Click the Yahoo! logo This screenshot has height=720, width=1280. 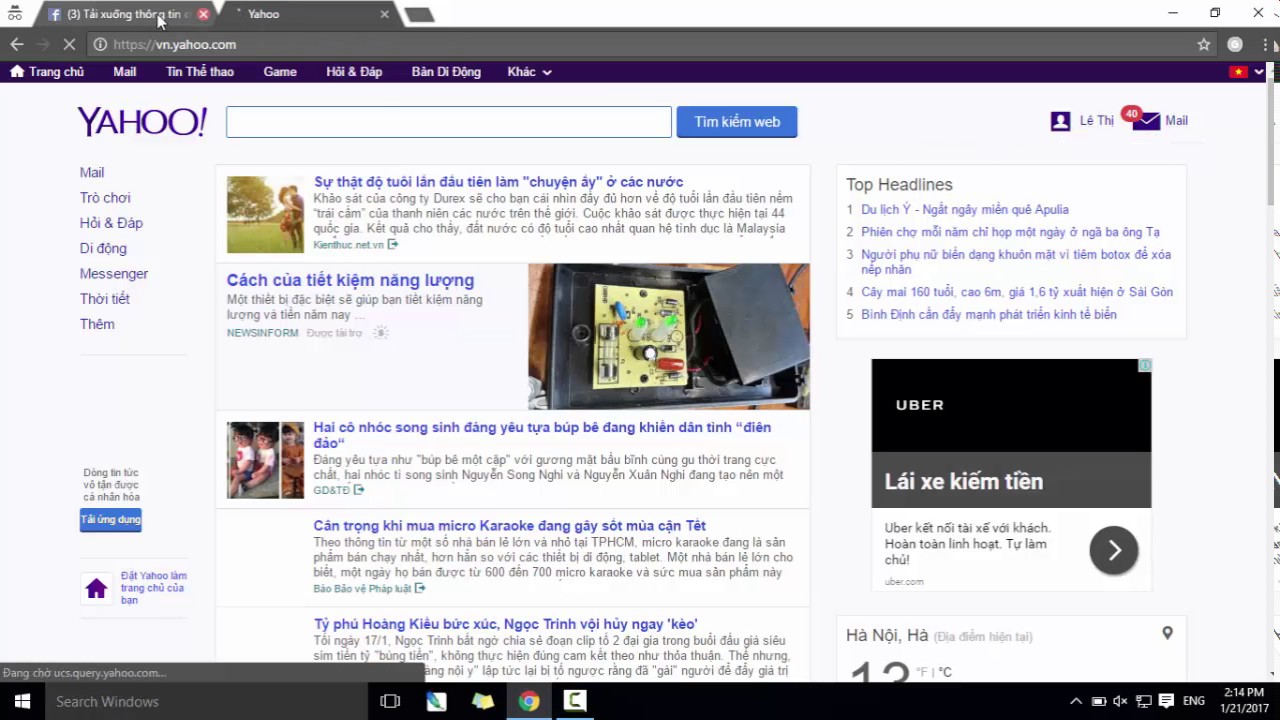click(142, 122)
